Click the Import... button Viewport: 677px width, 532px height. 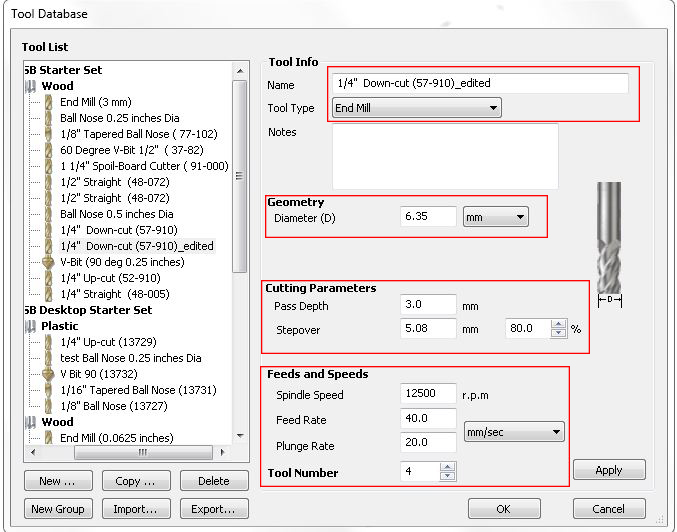click(136, 509)
